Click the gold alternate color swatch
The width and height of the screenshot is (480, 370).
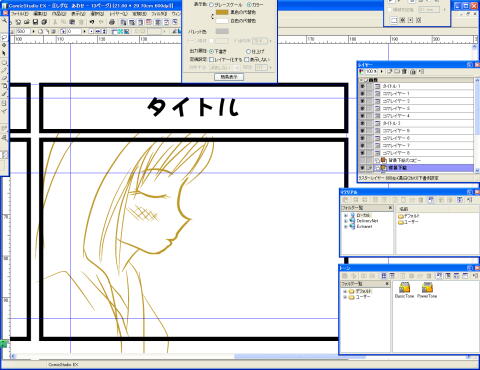coord(222,12)
